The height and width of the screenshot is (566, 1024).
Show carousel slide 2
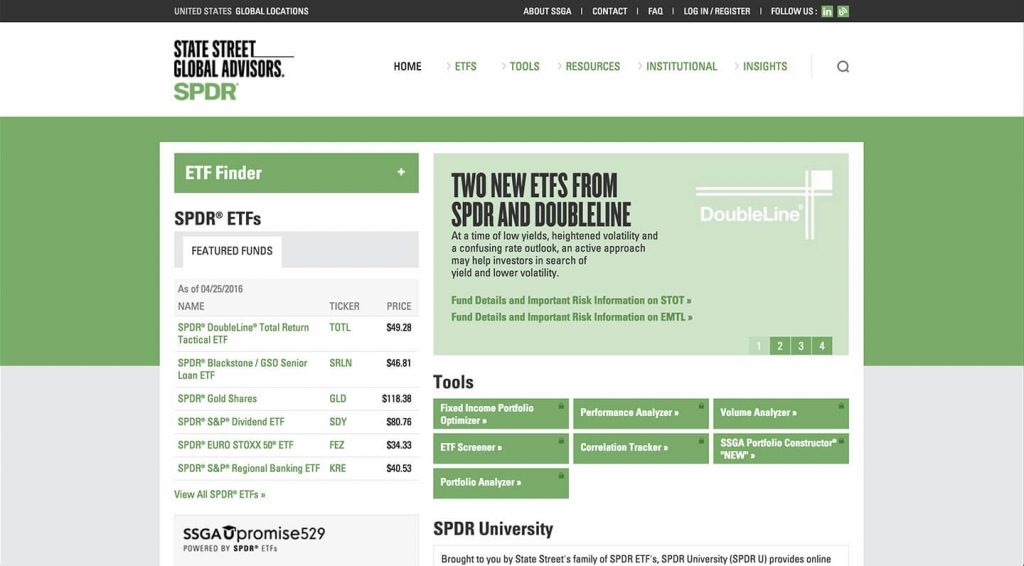point(780,346)
